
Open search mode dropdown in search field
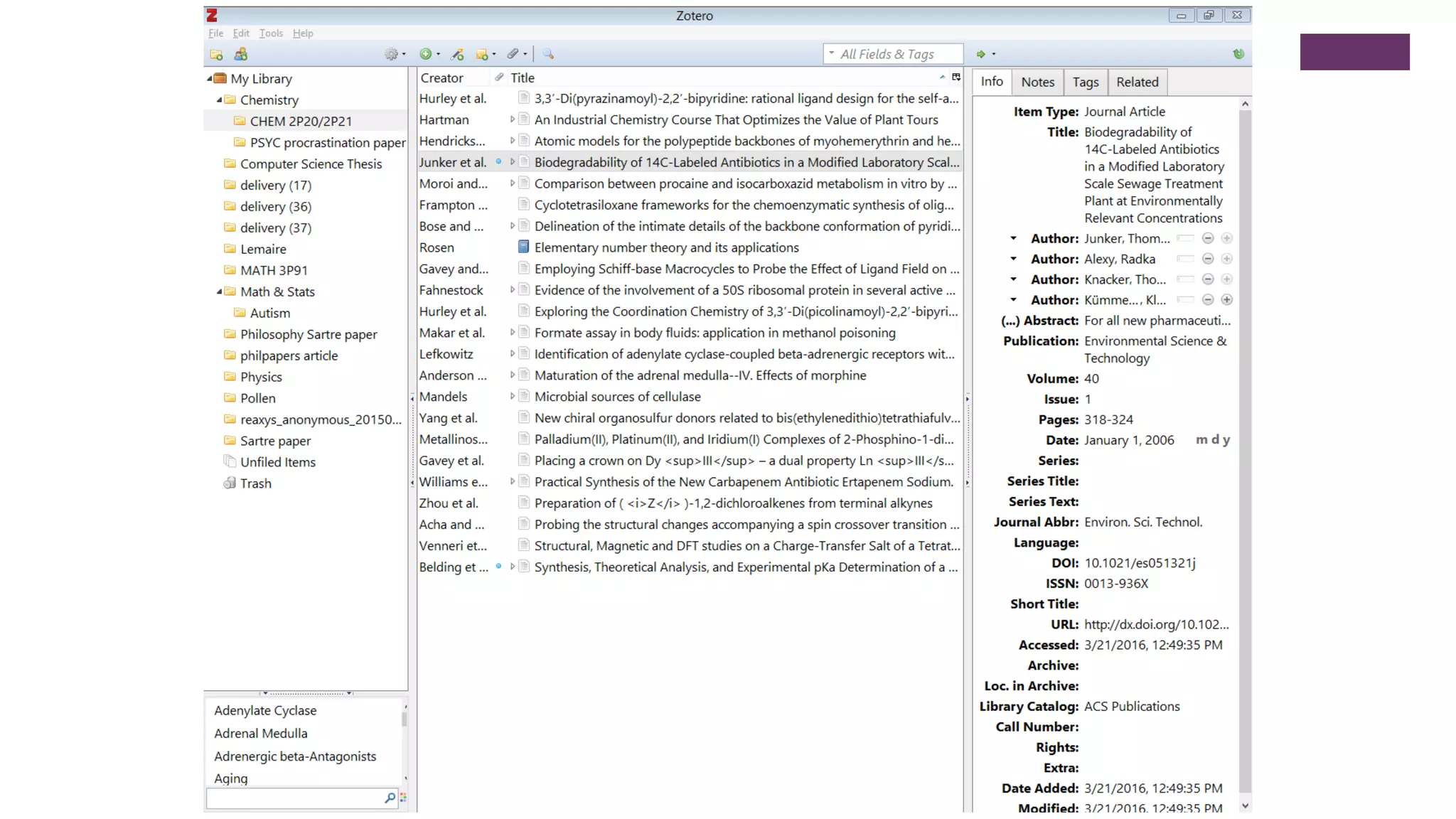831,53
